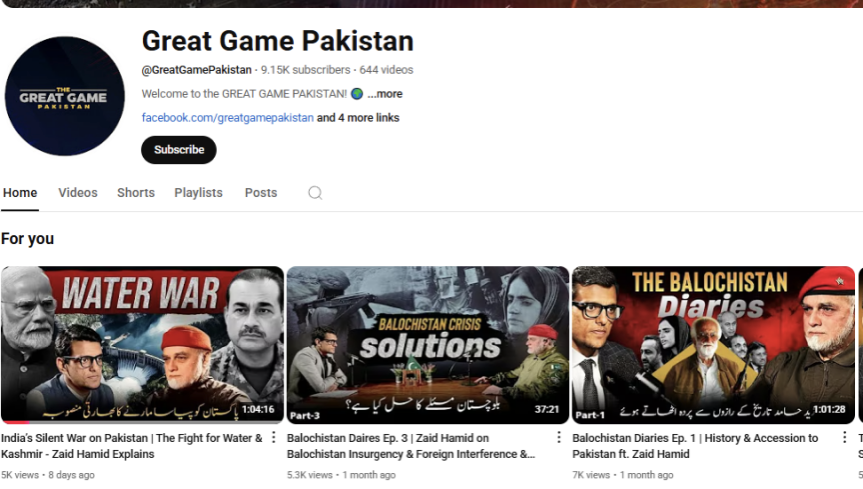The image size is (863, 489).
Task: Play the Water War video thumbnail
Action: 143,345
